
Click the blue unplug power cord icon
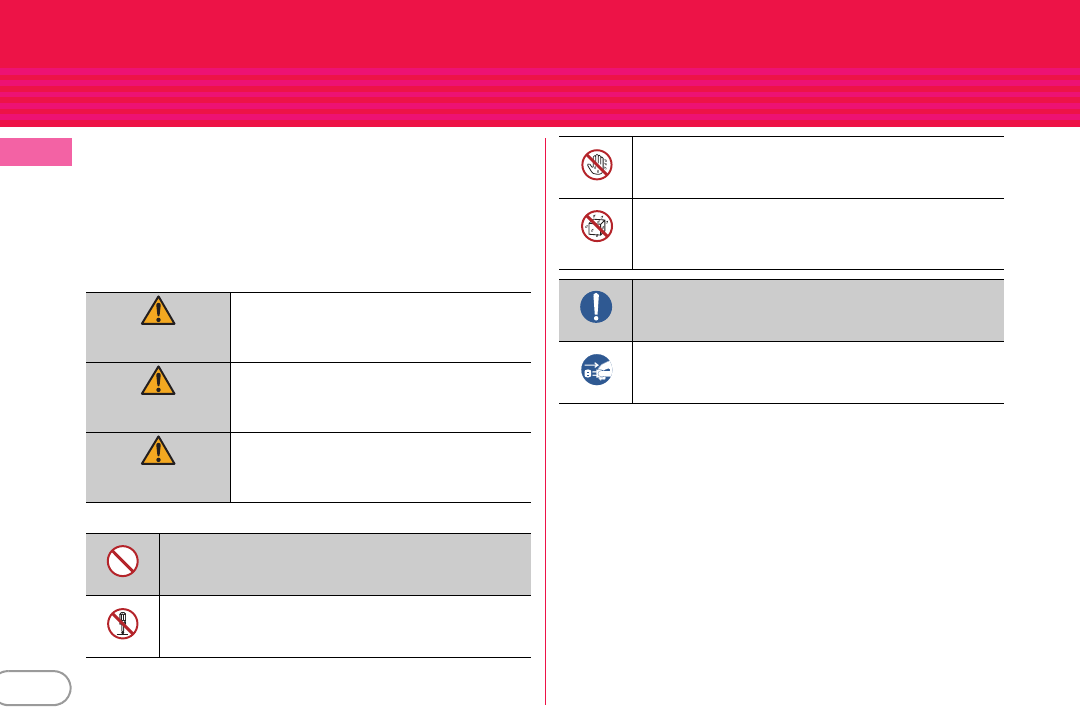596,369
